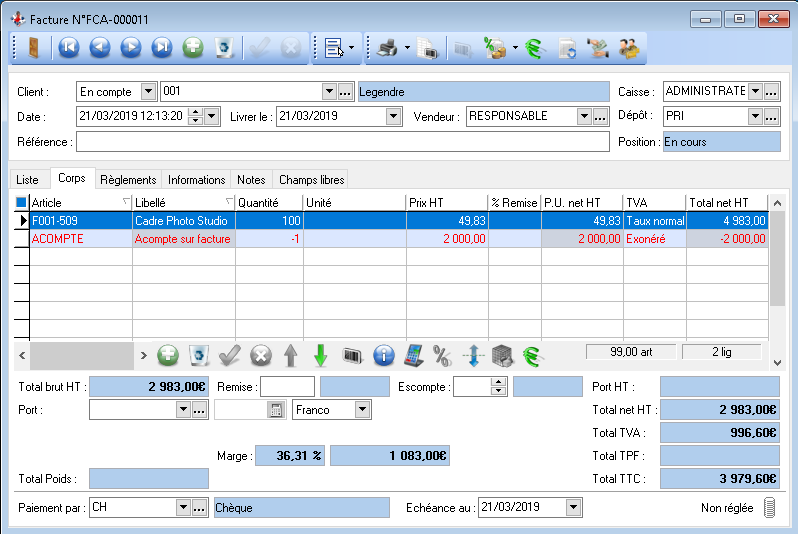Click the percent discount icon below grid
This screenshot has height=534, width=798.
pyautogui.click(x=442, y=354)
